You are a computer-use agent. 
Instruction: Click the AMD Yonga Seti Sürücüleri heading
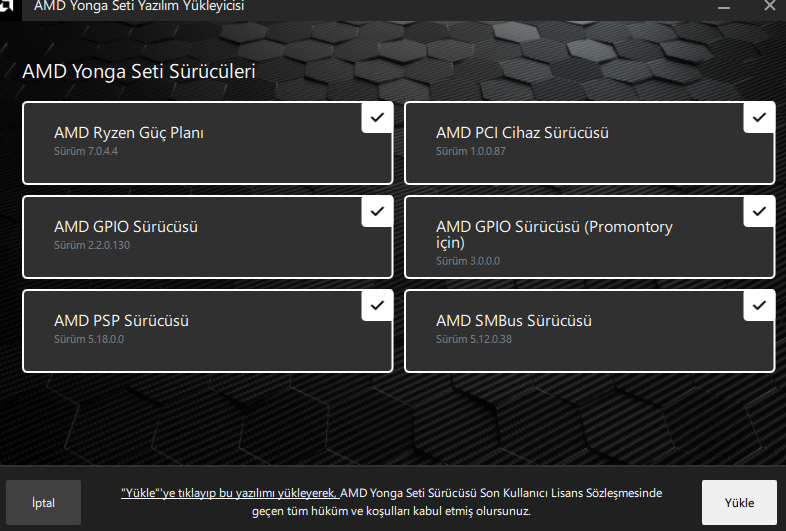click(x=139, y=72)
